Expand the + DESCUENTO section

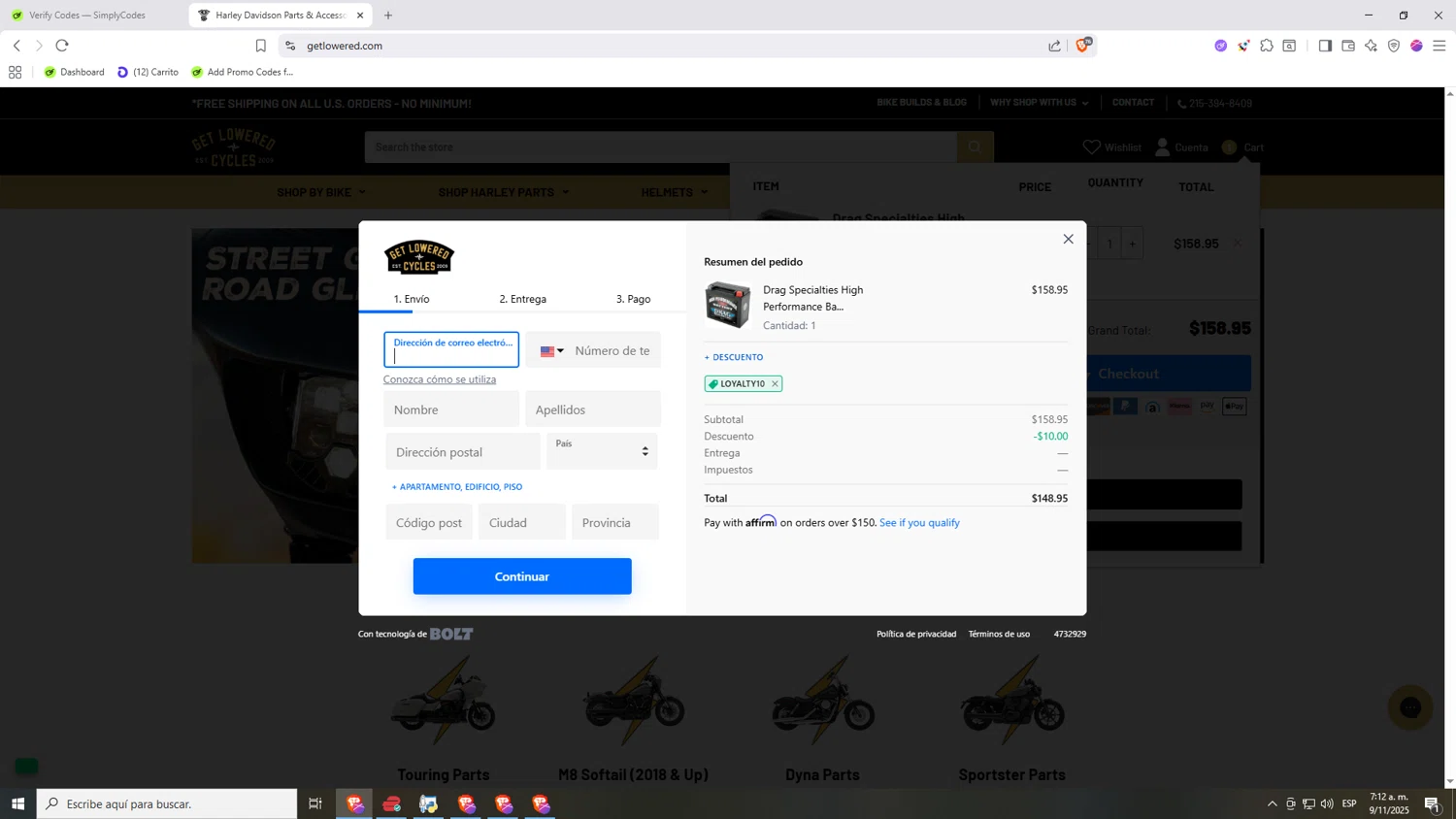(734, 357)
